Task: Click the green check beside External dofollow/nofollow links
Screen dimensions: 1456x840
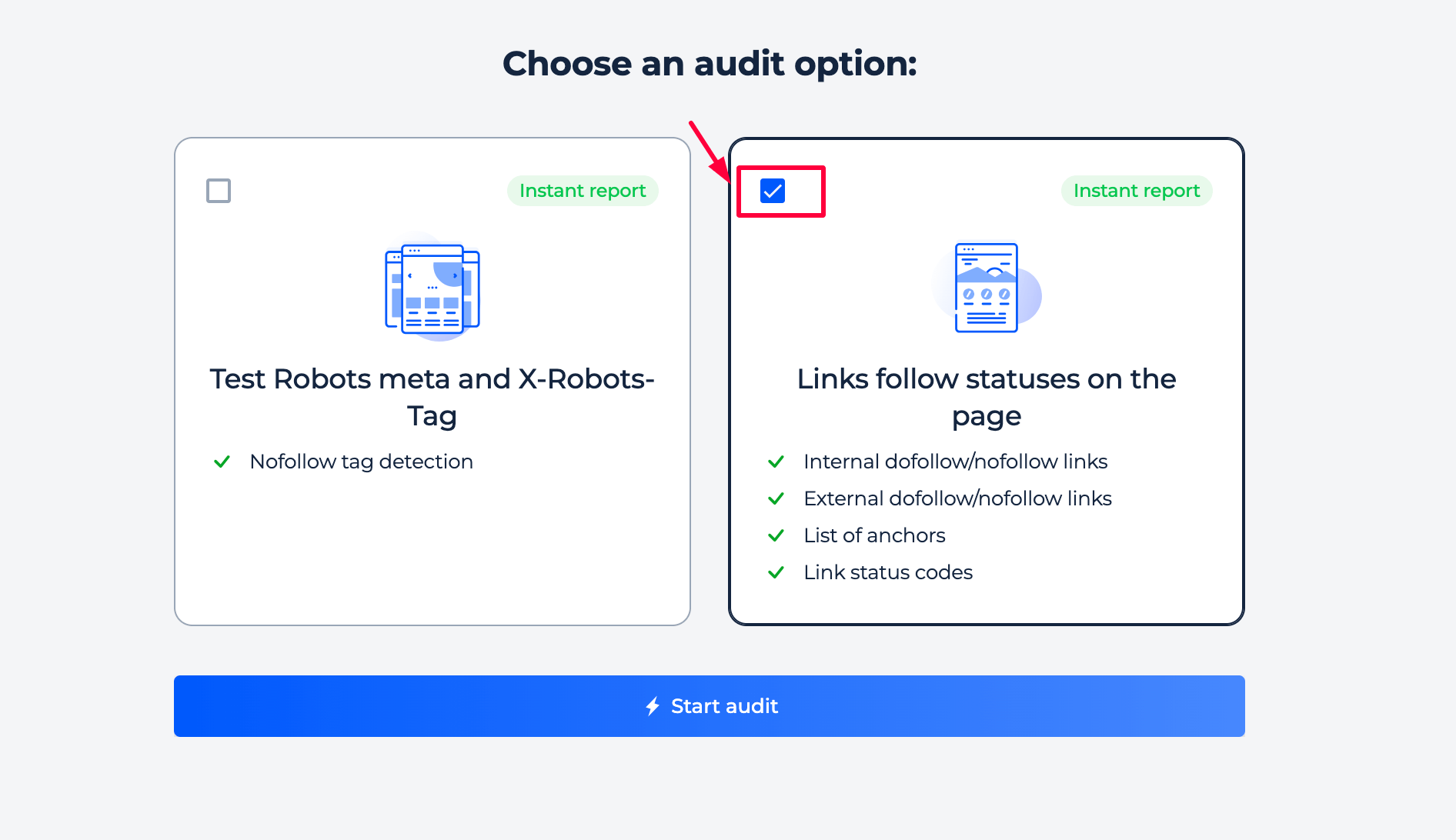Action: click(x=776, y=498)
